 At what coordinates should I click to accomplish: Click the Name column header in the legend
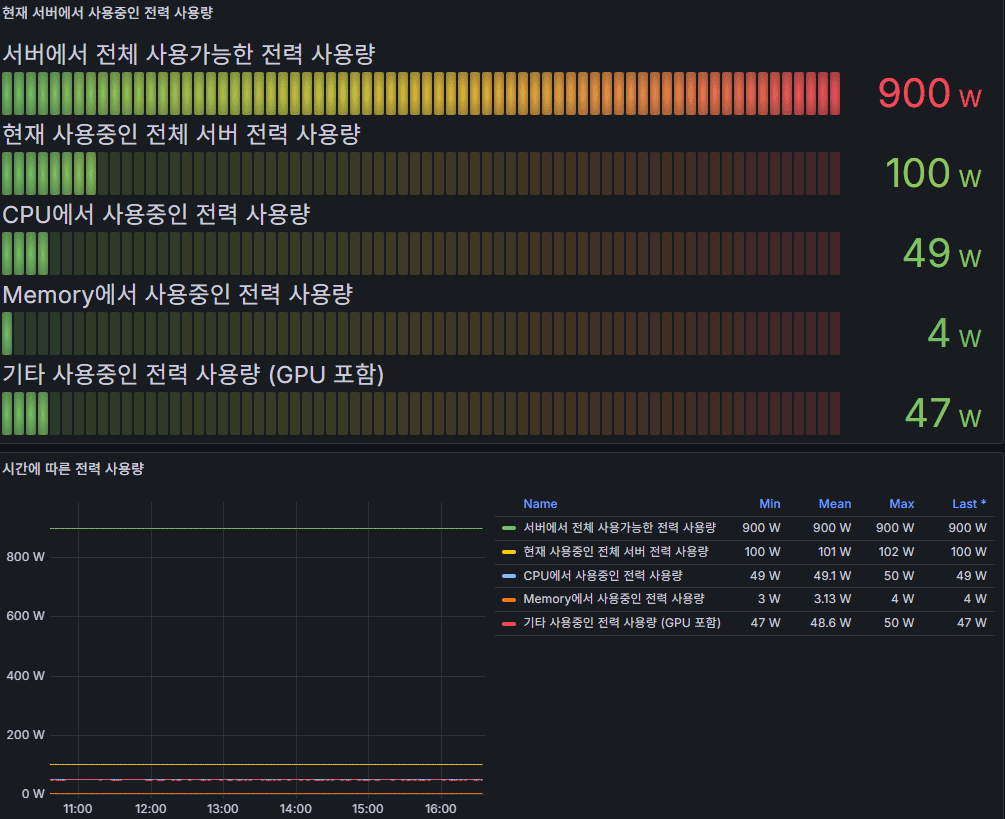coord(540,504)
